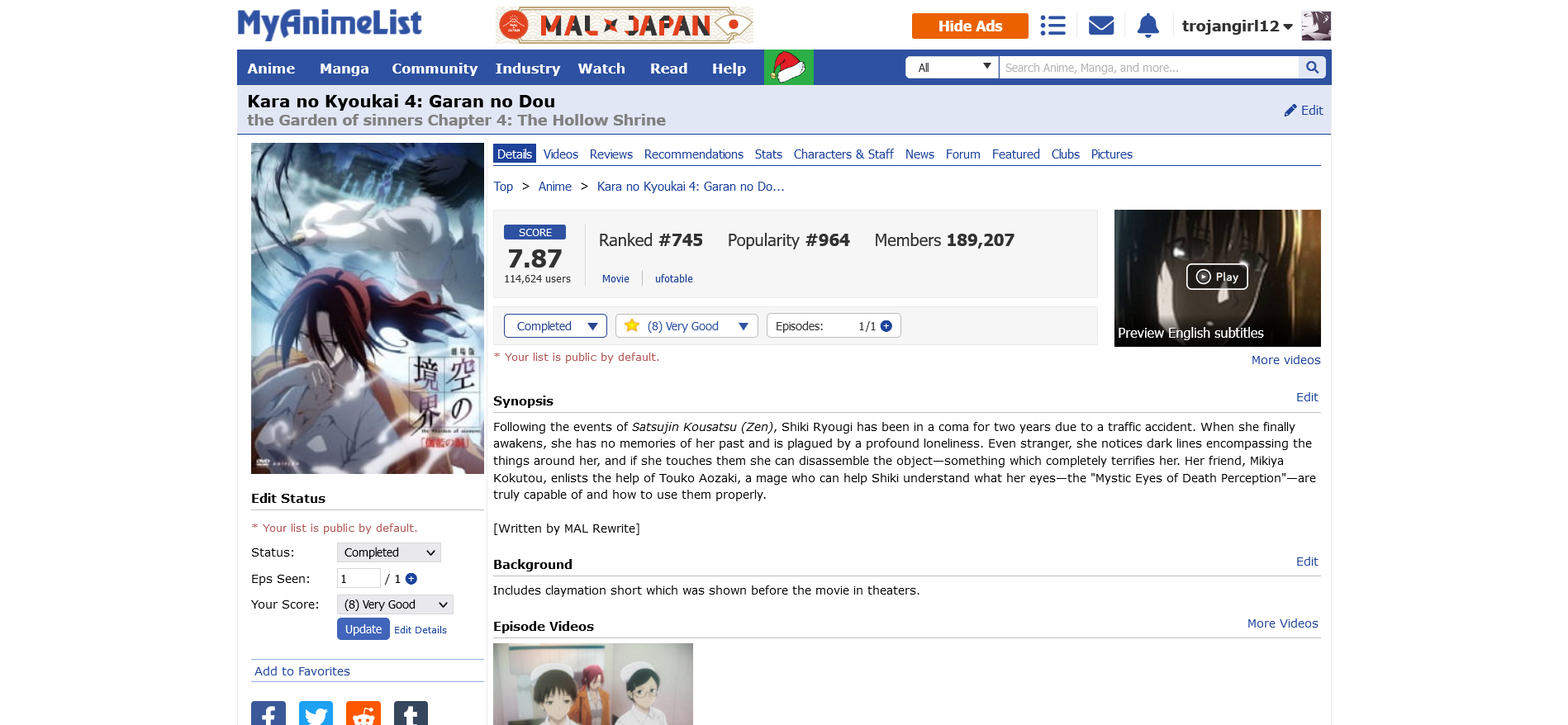Open the trojangirl12 account dropdown
1568x725 pixels.
1237,26
